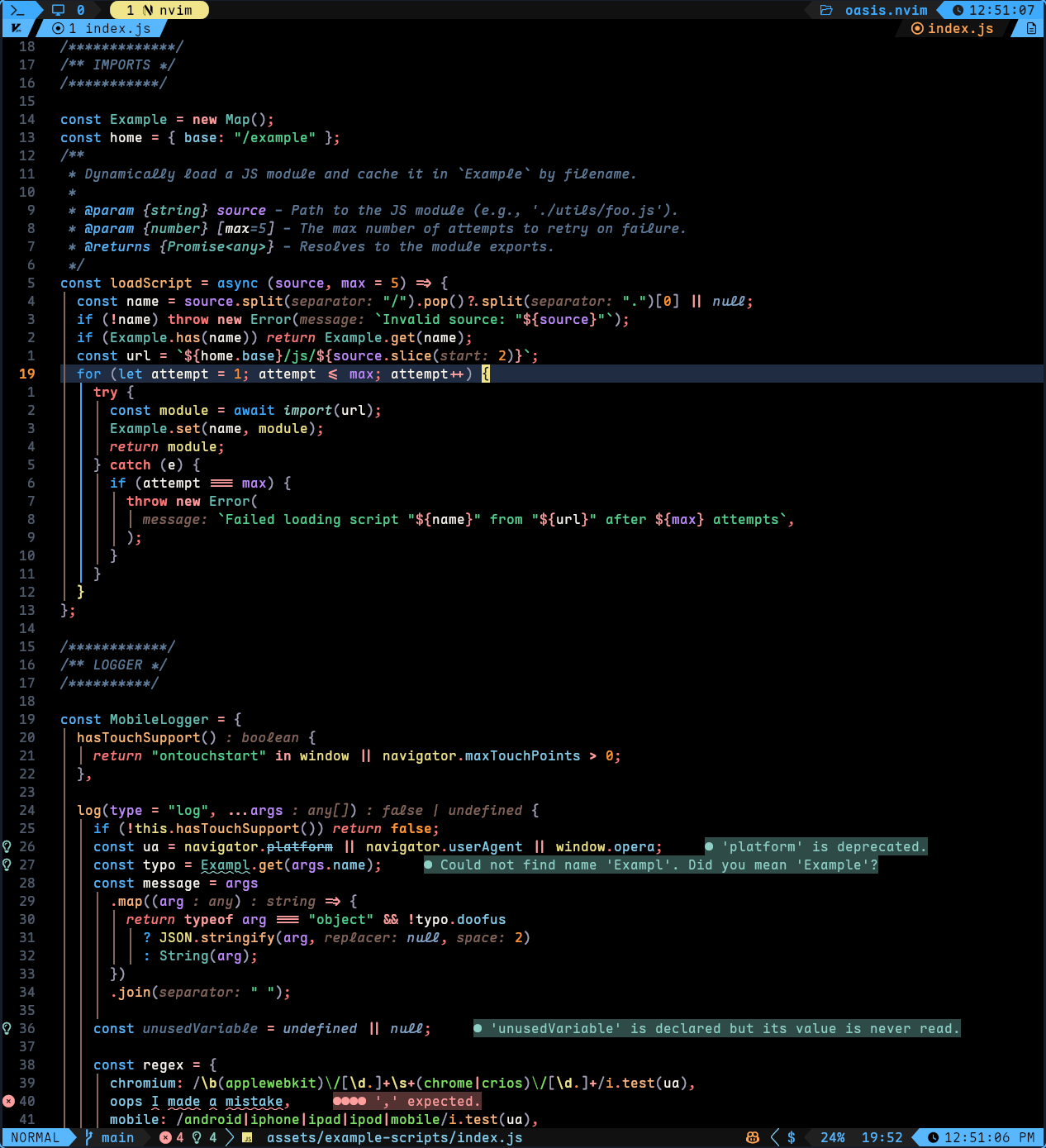This screenshot has height=1148, width=1046.
Task: Click the current line number 19 in gutter
Action: pyautogui.click(x=27, y=374)
